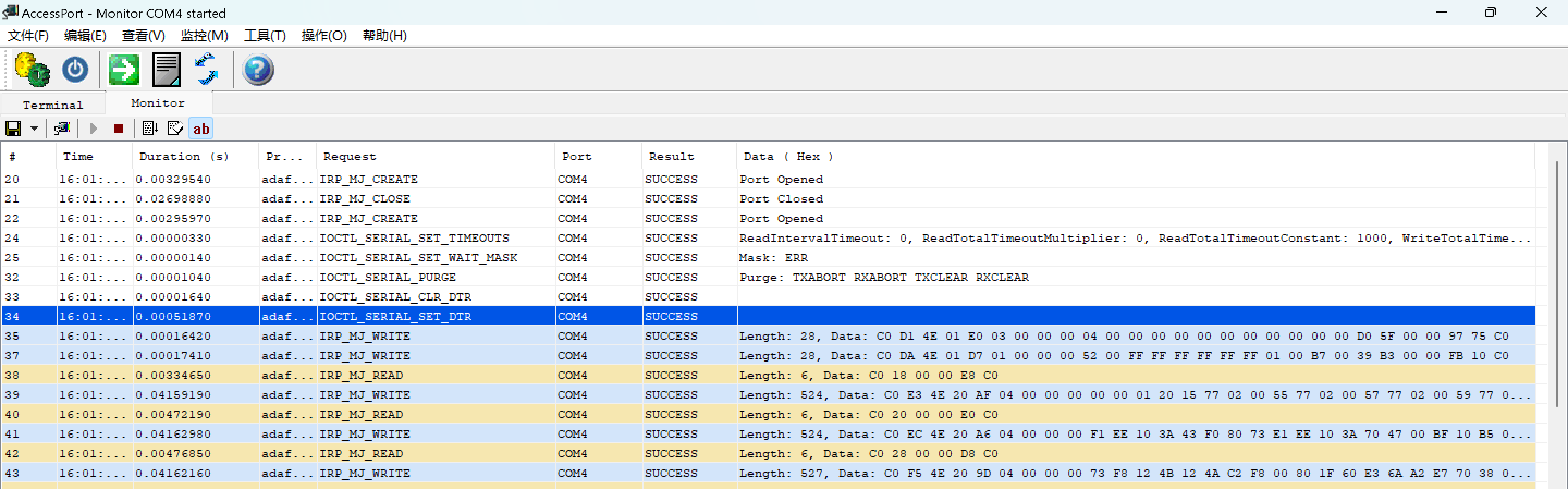Screen dimensions: 1568x489
Task: Open the 文件(F) menu
Action: 28,36
